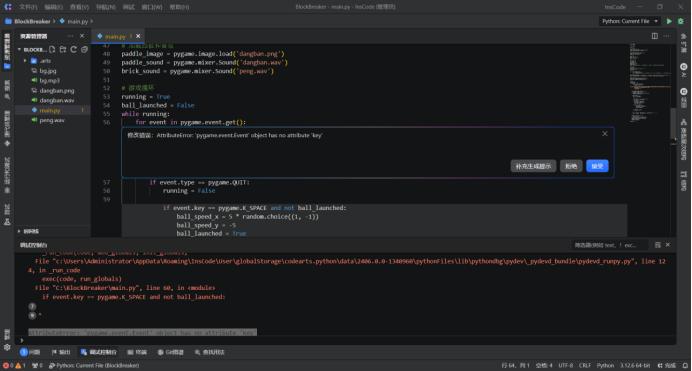The image size is (692, 371).
Task: Open dangban.wav in file tree
Action: click(x=53, y=100)
